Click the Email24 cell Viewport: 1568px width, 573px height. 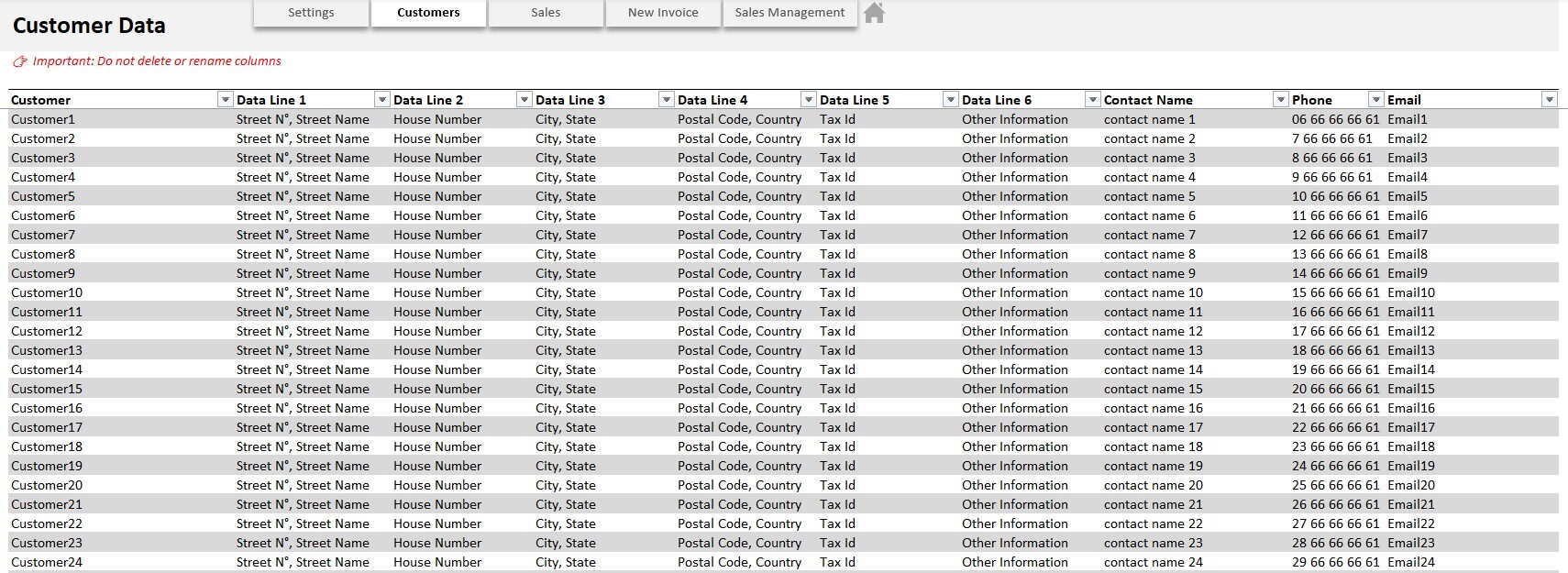1471,562
